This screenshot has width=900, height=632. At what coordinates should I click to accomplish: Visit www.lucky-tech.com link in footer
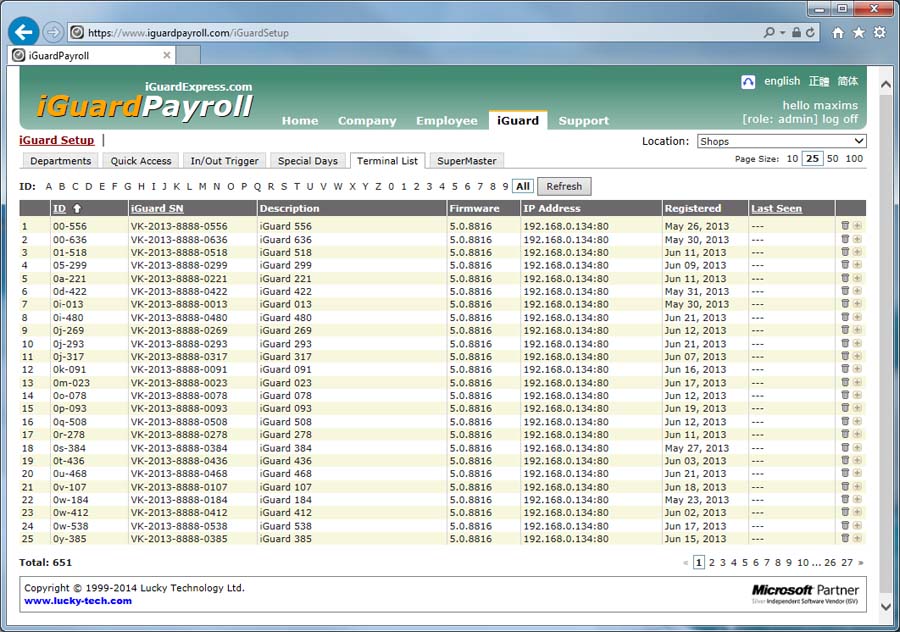coord(78,601)
